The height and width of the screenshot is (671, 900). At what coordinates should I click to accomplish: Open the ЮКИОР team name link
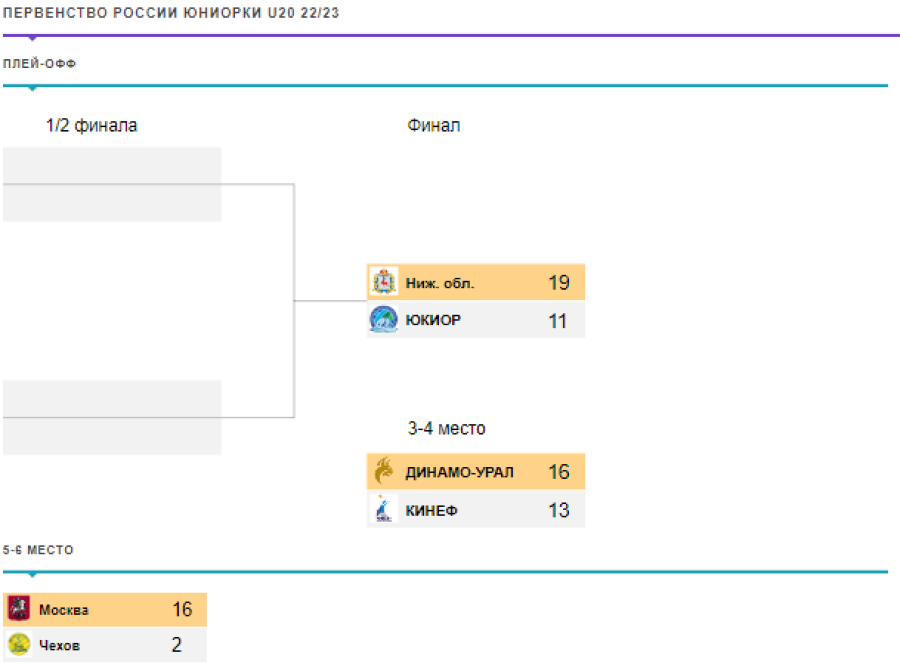click(x=433, y=321)
